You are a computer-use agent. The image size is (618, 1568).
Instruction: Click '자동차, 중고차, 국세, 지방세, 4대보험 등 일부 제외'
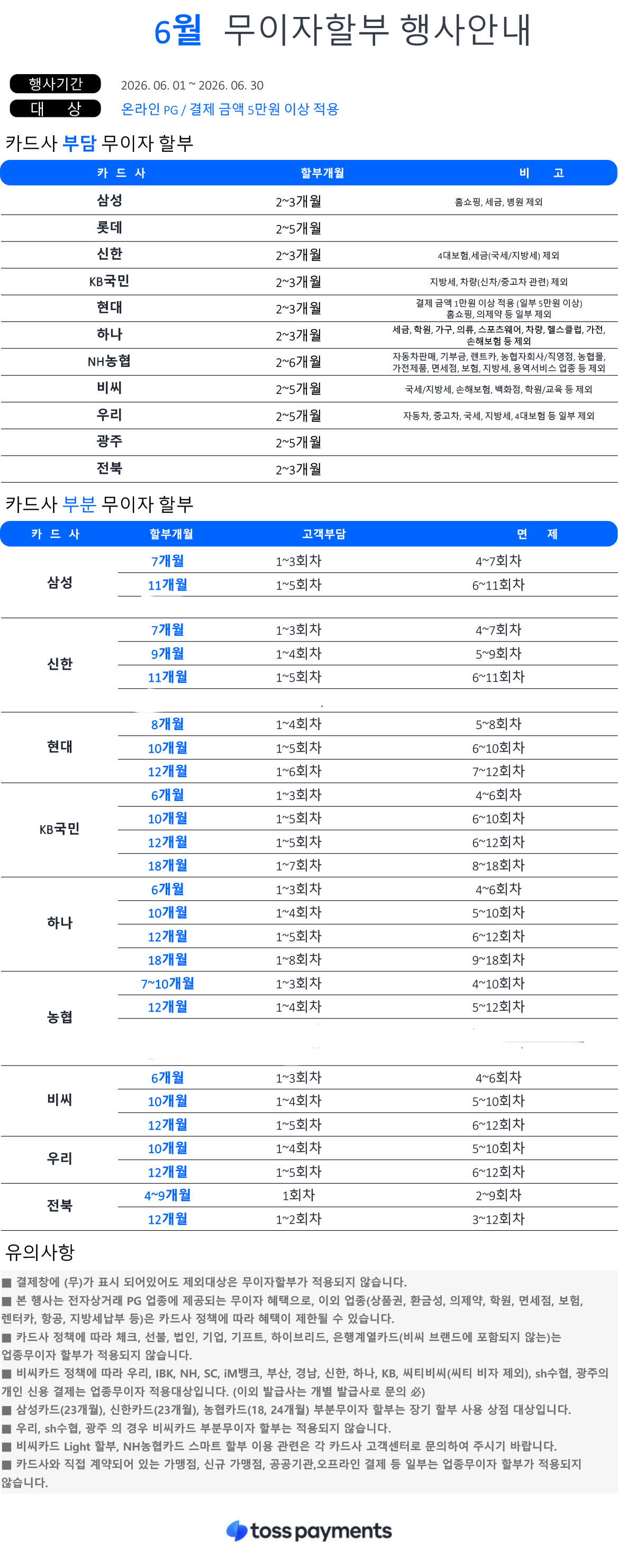pos(499,416)
